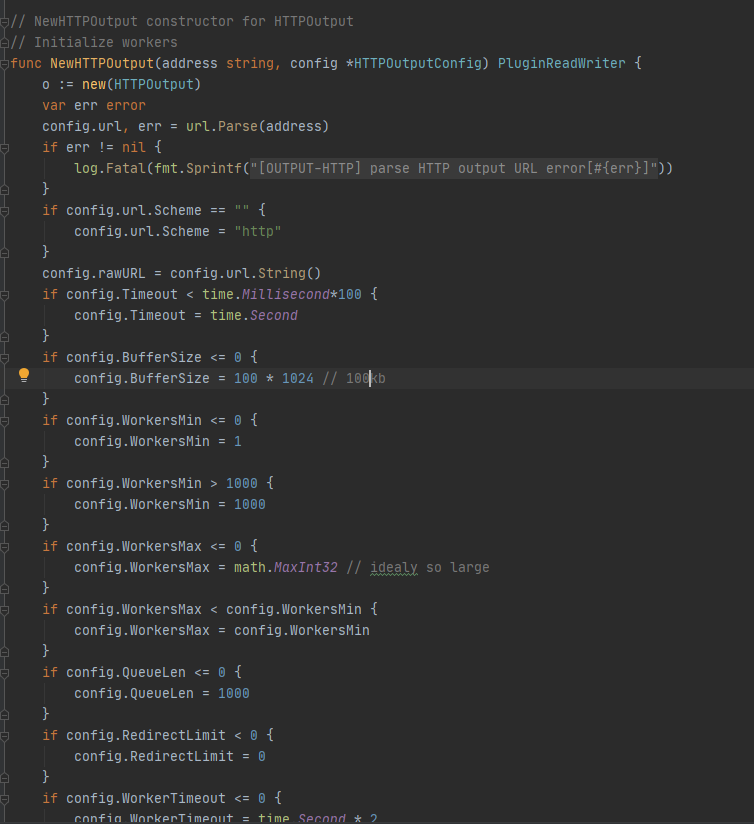Collapse the 'if config.Timeout' block fold marker
The height and width of the screenshot is (824, 754).
[4, 295]
